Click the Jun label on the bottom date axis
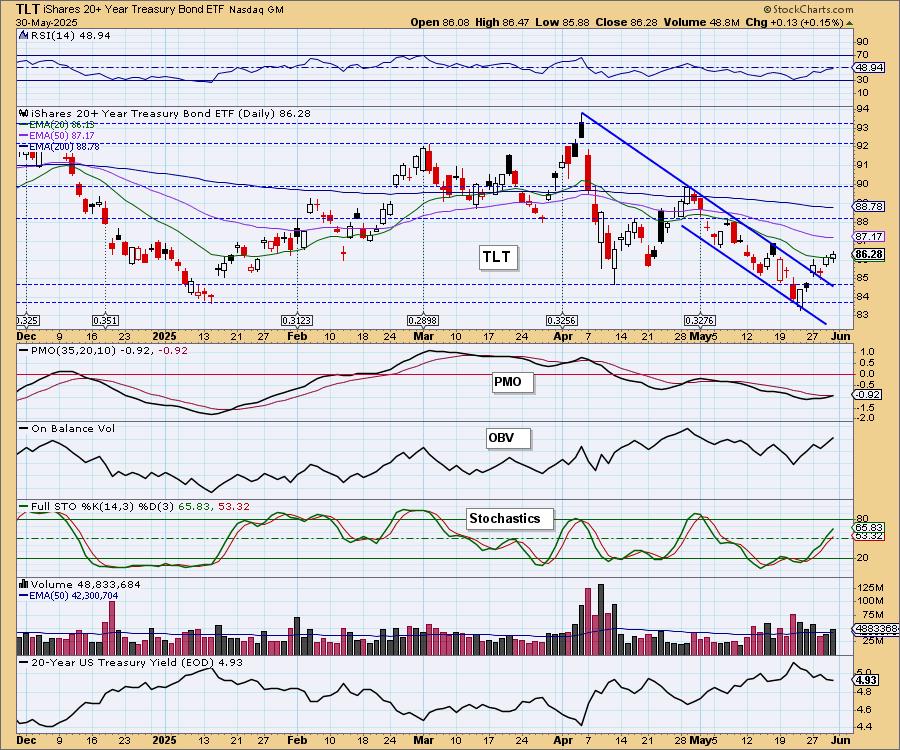900x750 pixels. point(841,740)
